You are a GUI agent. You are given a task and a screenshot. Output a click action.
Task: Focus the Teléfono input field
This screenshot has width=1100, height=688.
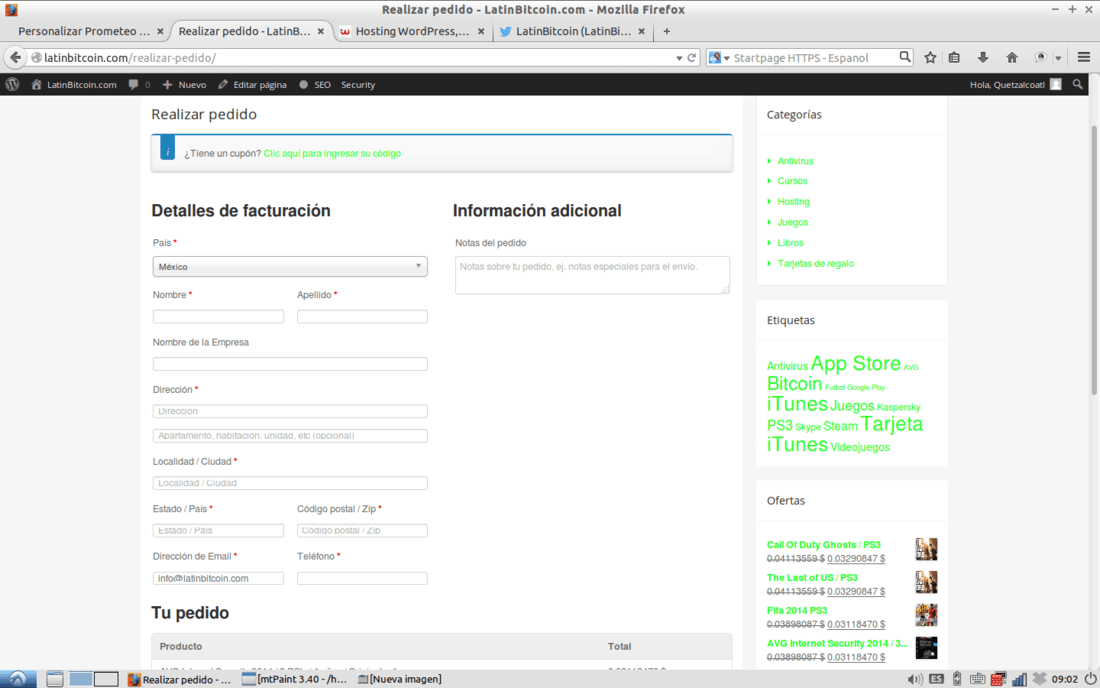click(362, 578)
